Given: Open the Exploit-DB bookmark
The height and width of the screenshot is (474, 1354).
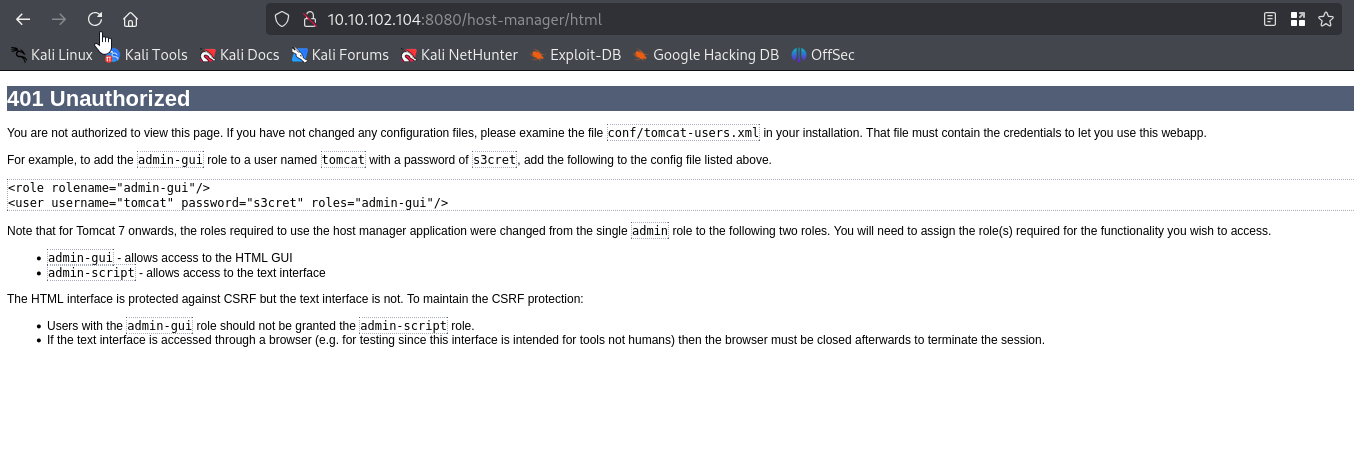Looking at the screenshot, I should (576, 55).
